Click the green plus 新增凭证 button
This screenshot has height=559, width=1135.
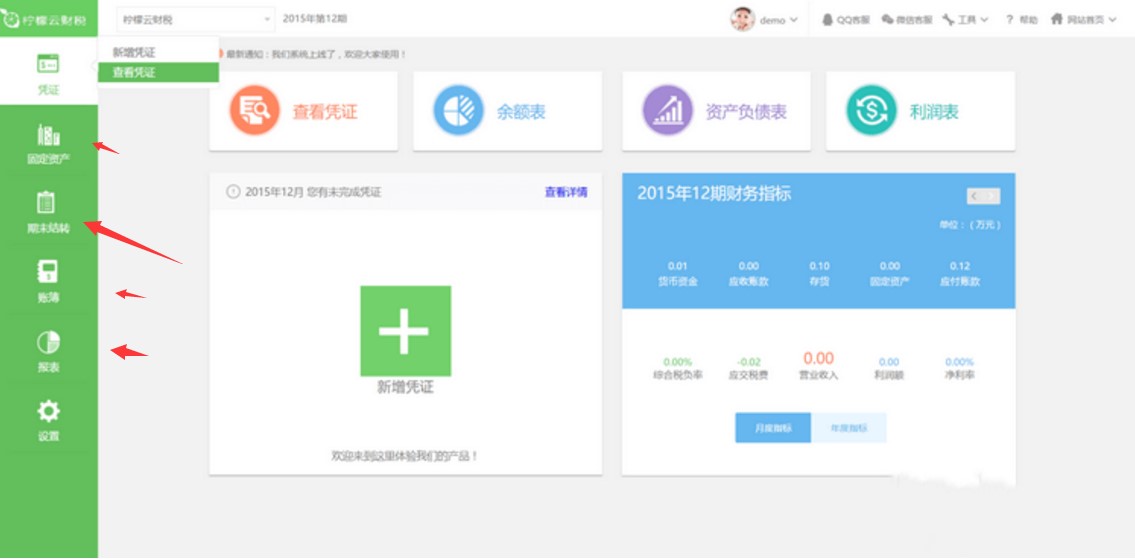(405, 331)
